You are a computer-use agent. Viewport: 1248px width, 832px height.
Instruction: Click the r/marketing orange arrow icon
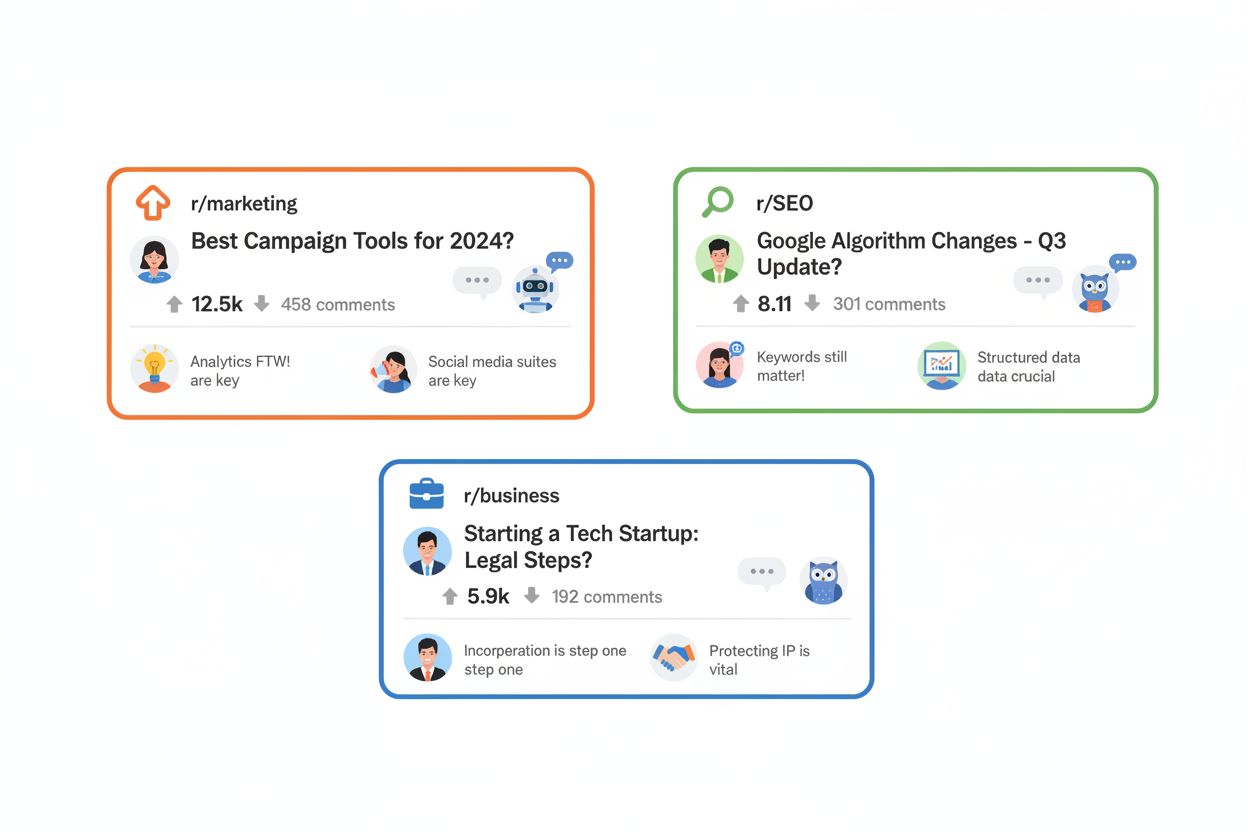[x=152, y=203]
